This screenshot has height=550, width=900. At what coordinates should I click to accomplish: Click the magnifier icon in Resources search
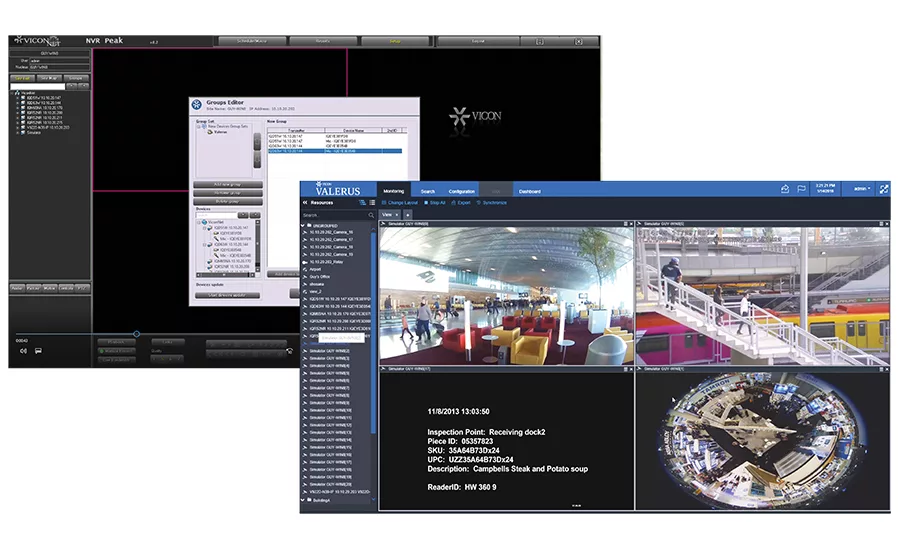[x=371, y=215]
